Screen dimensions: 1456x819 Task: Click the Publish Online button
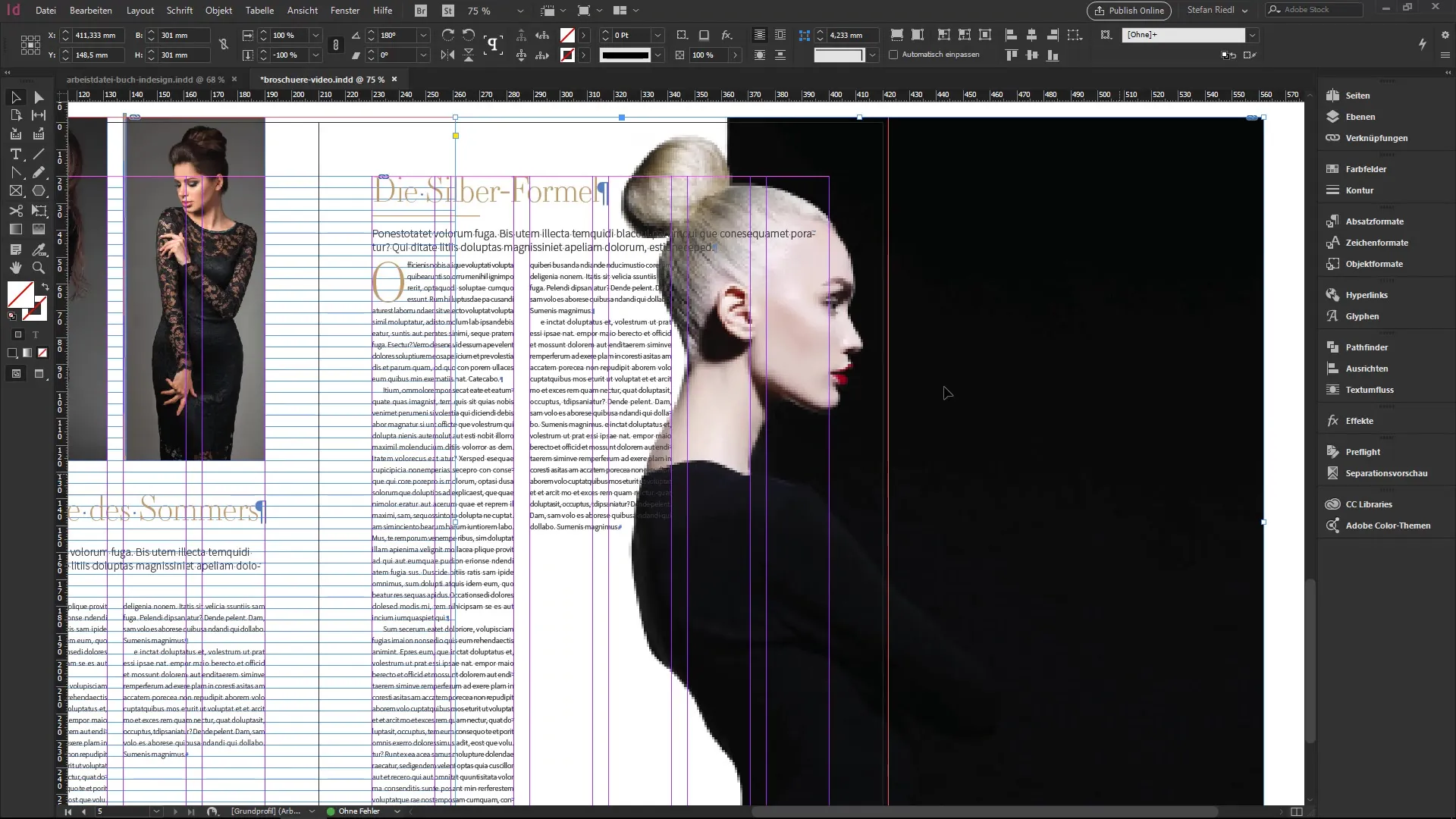(1128, 11)
